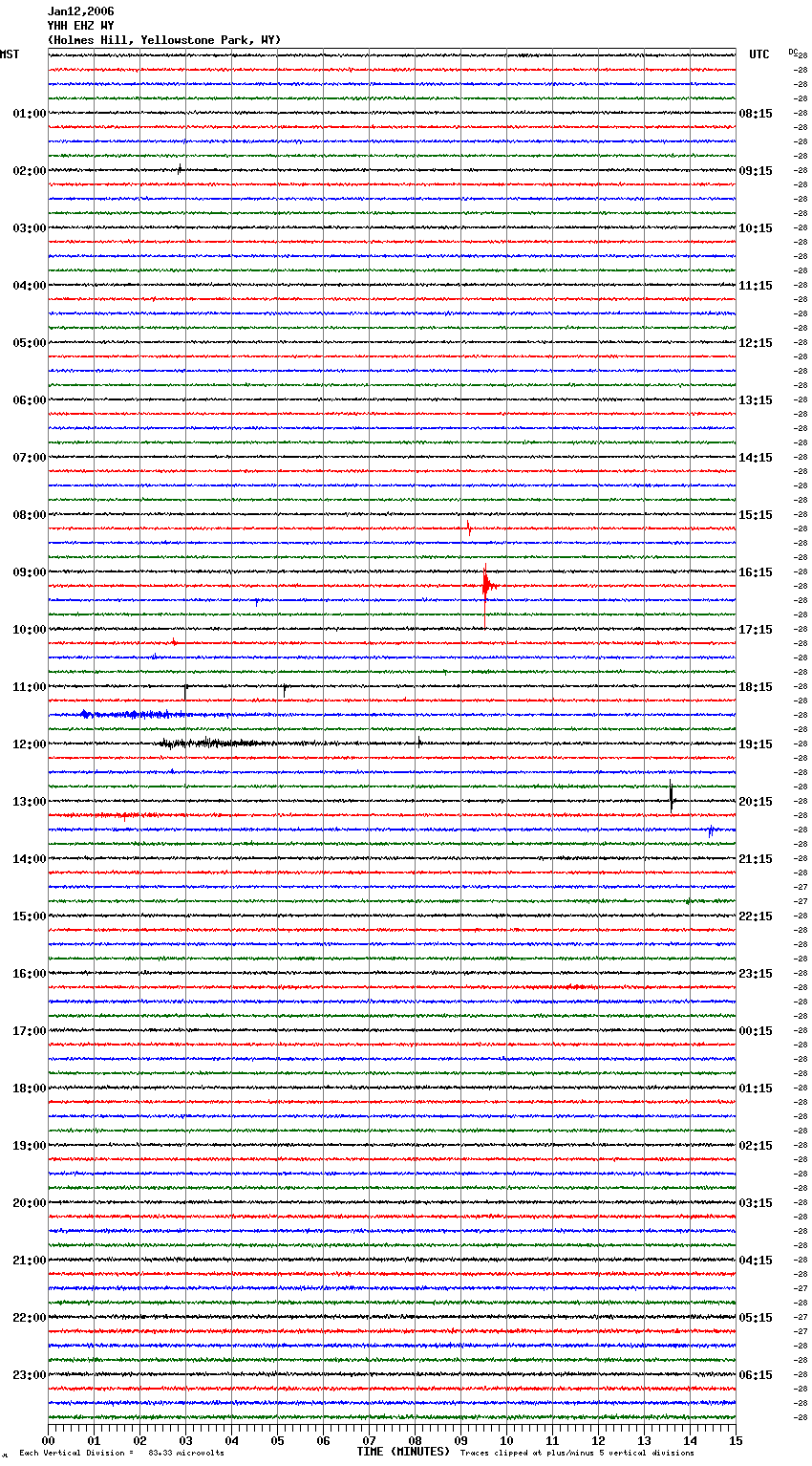This screenshot has width=812, height=1466.
Task: Click the 10:15 UTC time label
Action: point(756,228)
